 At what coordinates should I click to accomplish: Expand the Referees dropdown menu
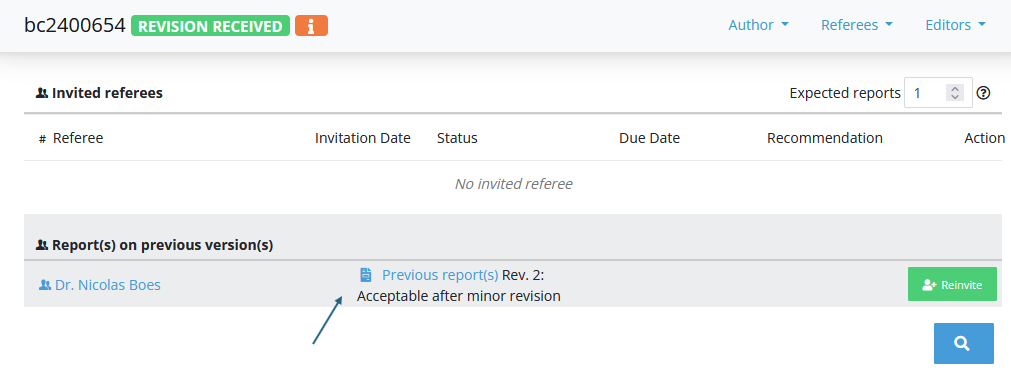click(x=856, y=25)
